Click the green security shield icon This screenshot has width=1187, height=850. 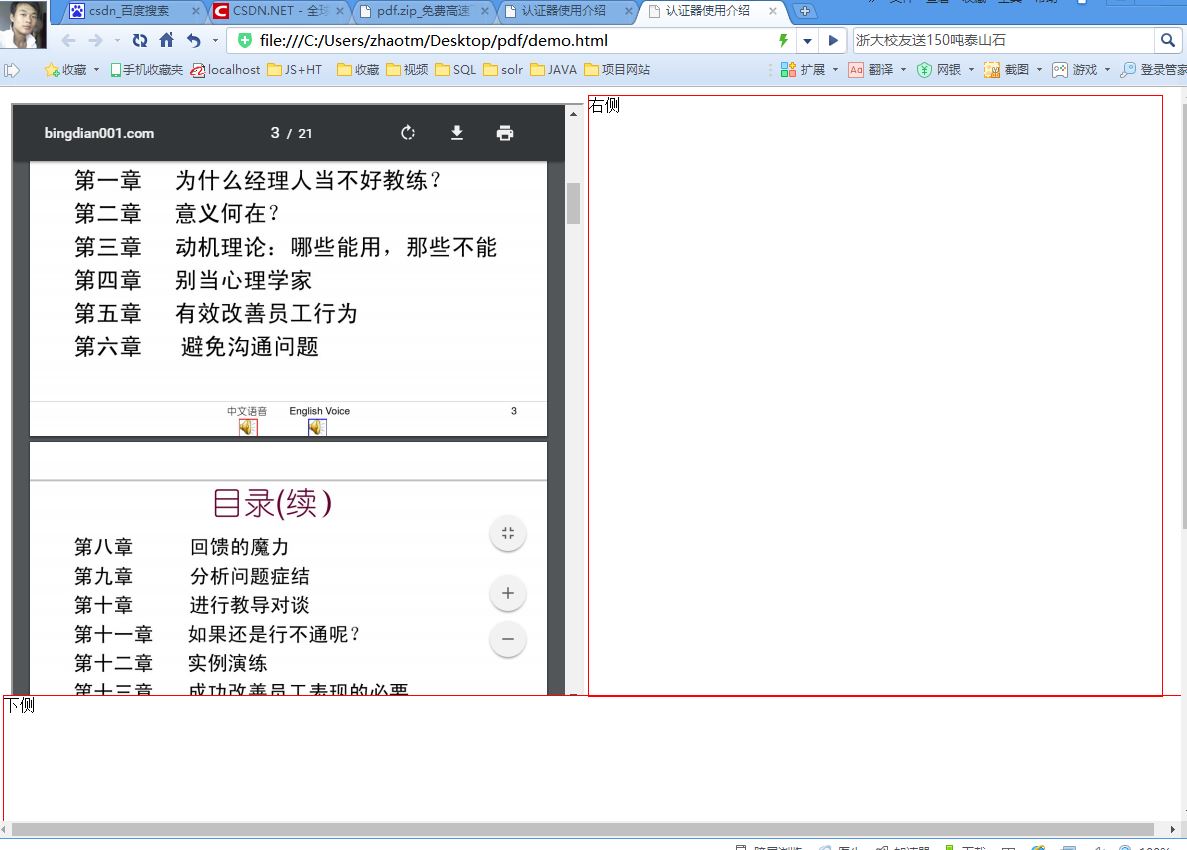coord(245,40)
